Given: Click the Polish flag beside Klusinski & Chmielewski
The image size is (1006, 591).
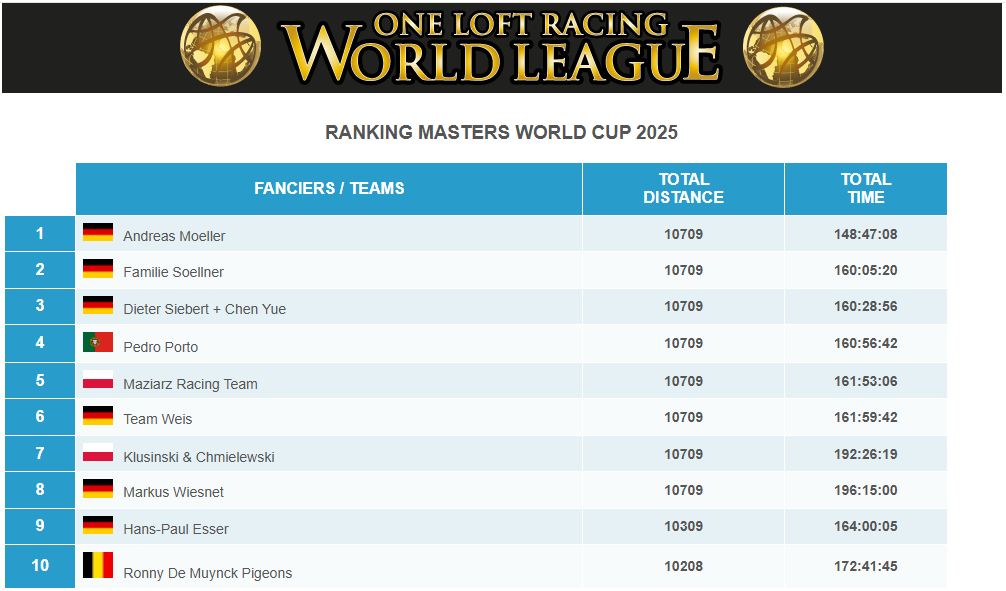Looking at the screenshot, I should [x=98, y=453].
